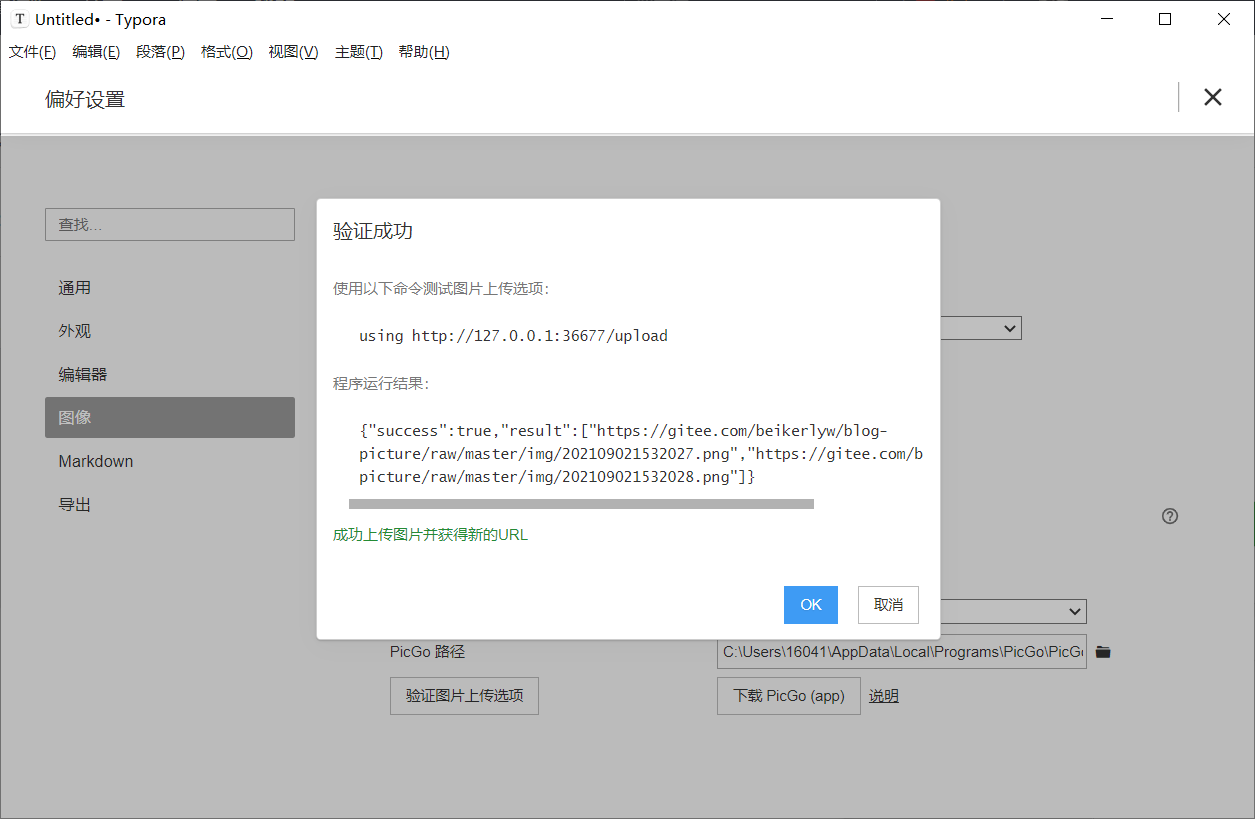The height and width of the screenshot is (819, 1255).
Task: Click the upload command text with 127.0.0.1
Action: pyautogui.click(x=513, y=336)
